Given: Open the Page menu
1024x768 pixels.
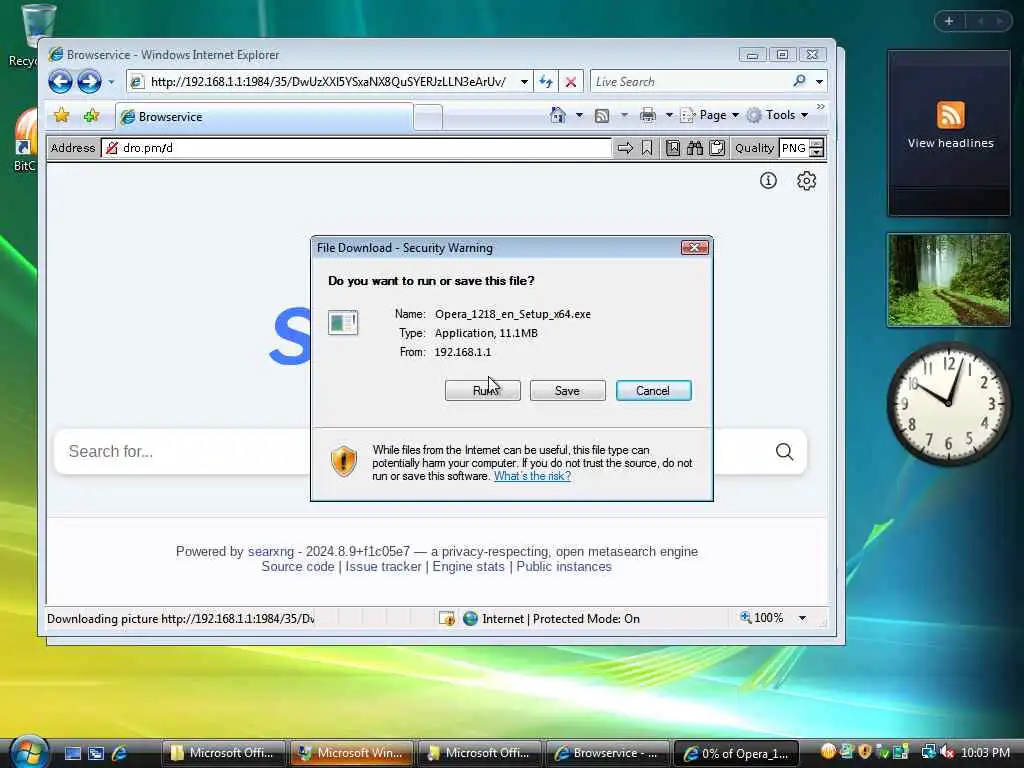Looking at the screenshot, I should tap(710, 115).
